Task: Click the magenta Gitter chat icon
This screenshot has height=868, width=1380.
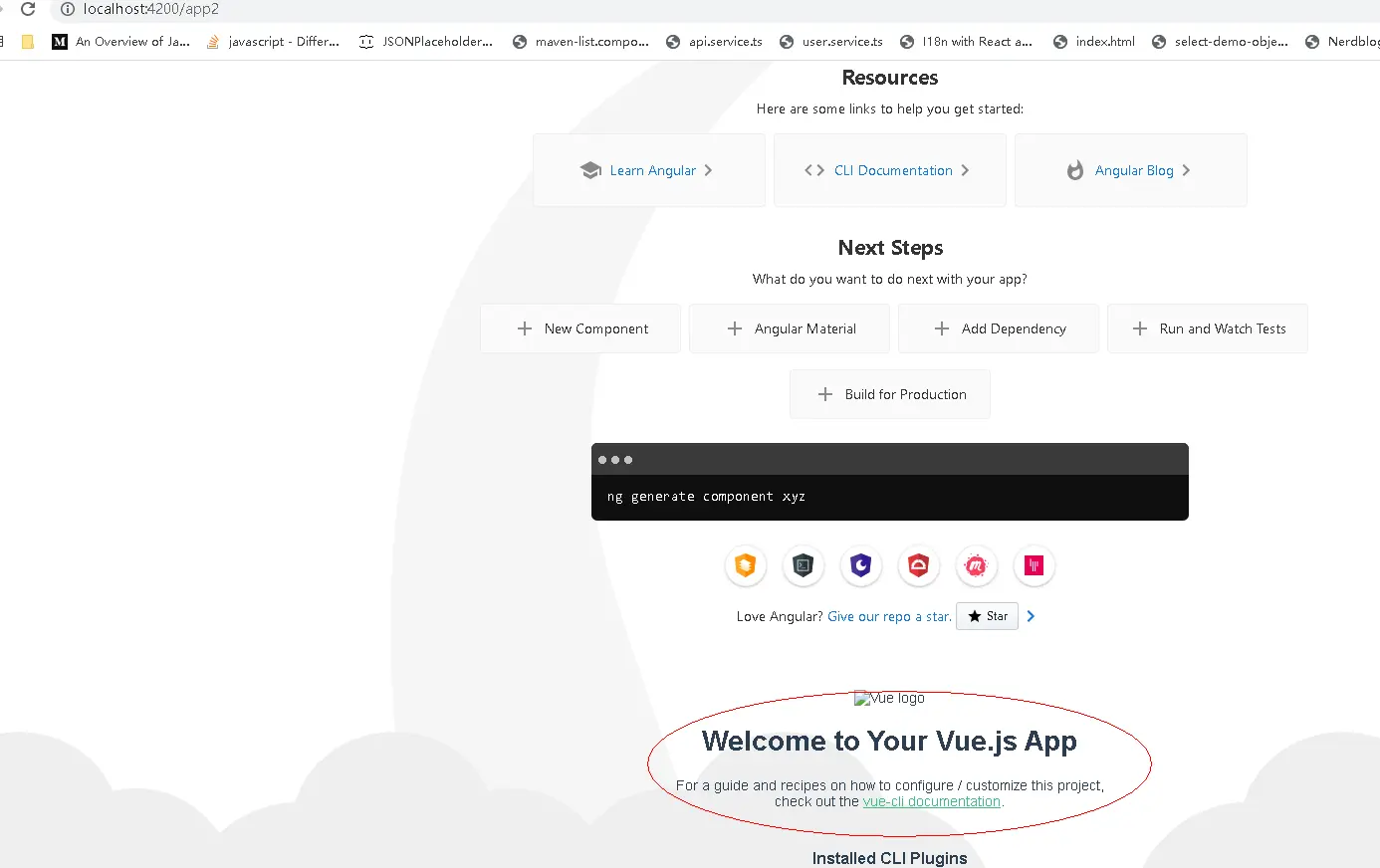Action: (x=1035, y=565)
